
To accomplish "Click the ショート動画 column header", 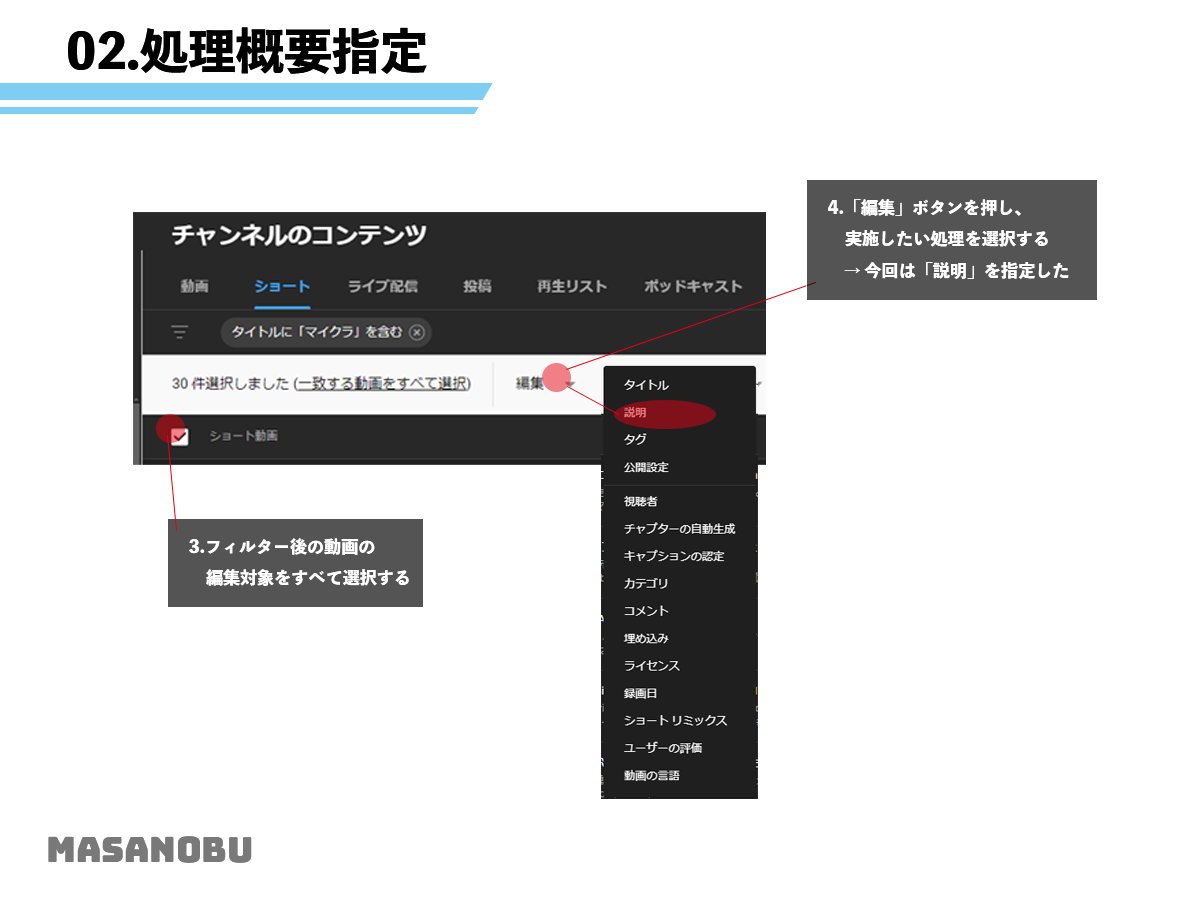I will [x=243, y=436].
